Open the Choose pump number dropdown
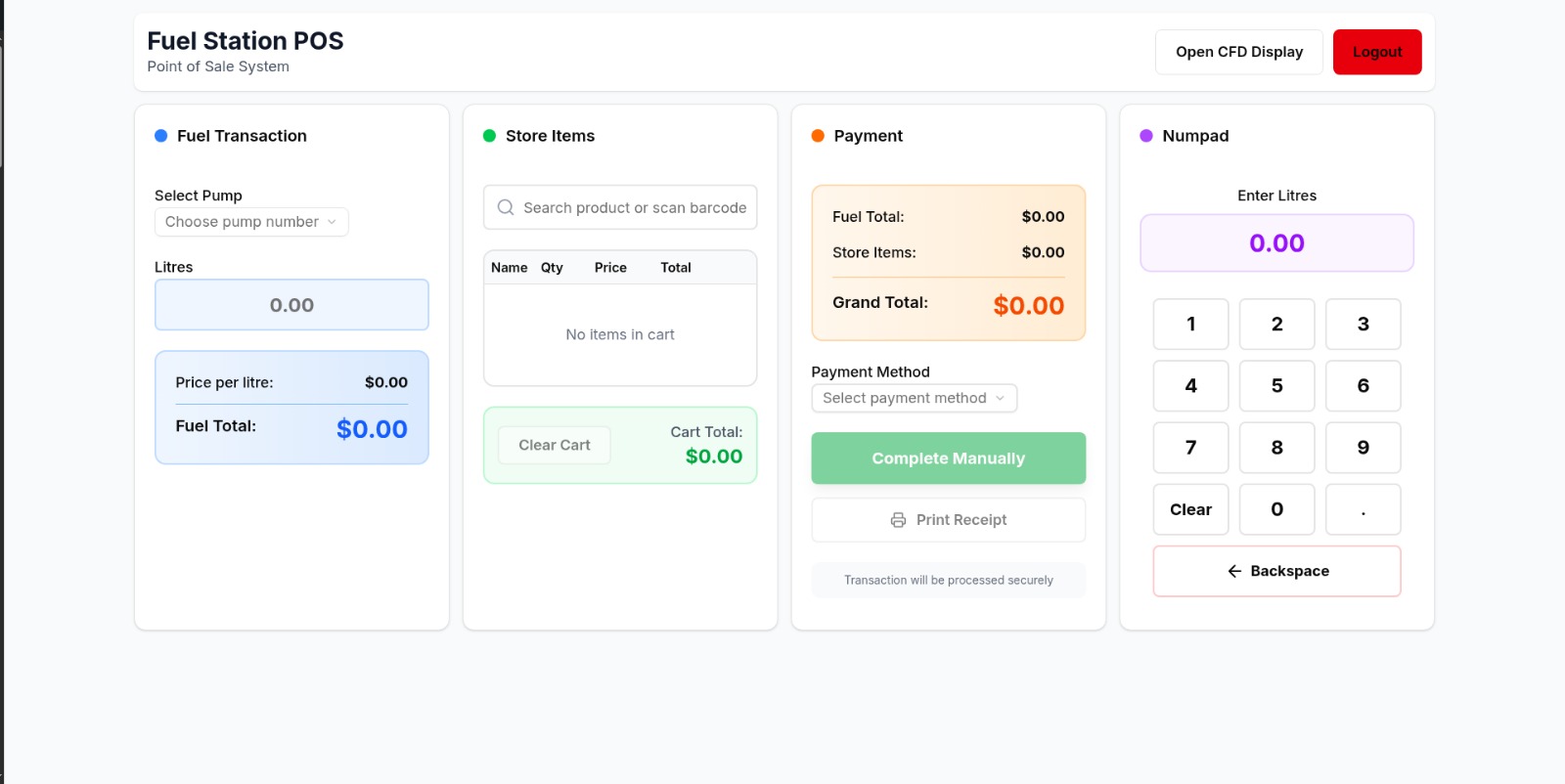Viewport: 1565px width, 784px height. (251, 222)
